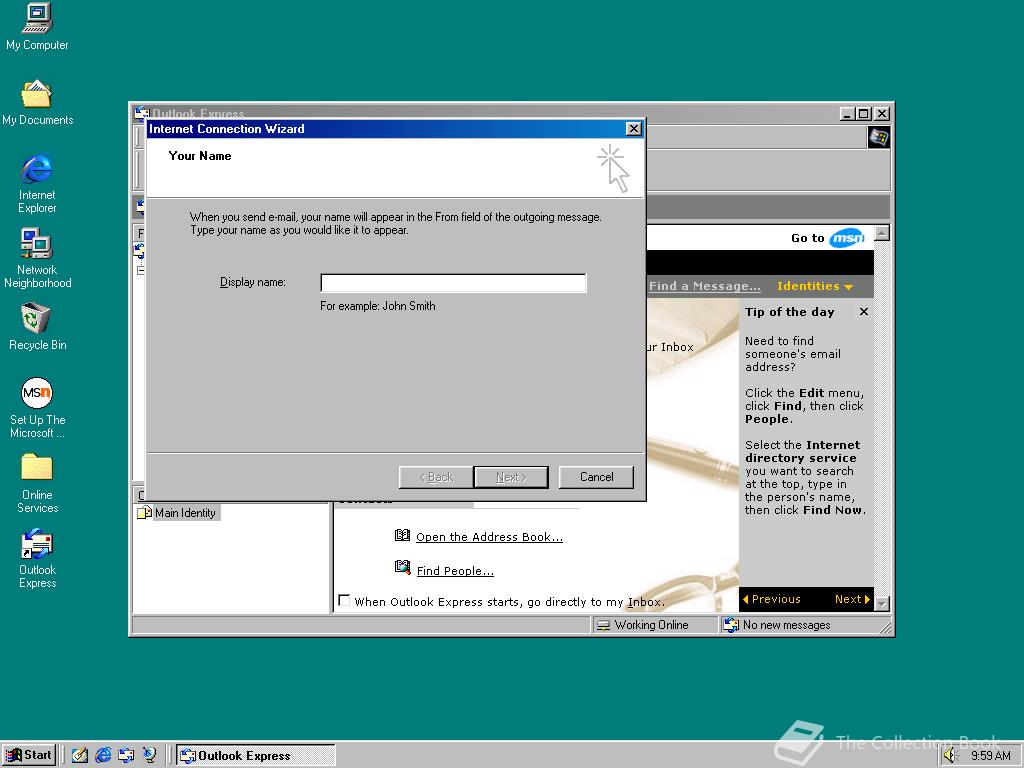
Task: Click the 9:59 AM system clock
Action: click(991, 756)
